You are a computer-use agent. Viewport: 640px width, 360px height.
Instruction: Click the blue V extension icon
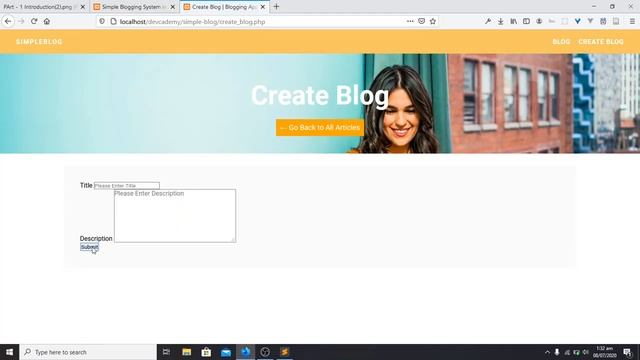578,21
